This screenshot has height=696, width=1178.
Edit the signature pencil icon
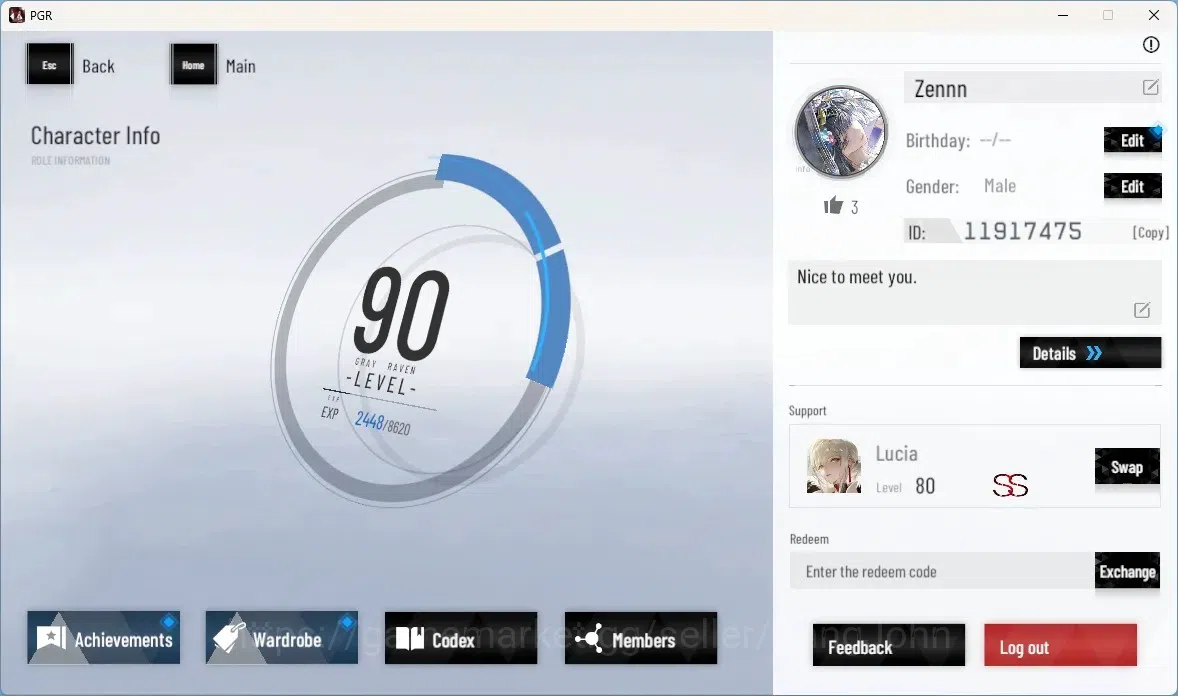click(1141, 310)
